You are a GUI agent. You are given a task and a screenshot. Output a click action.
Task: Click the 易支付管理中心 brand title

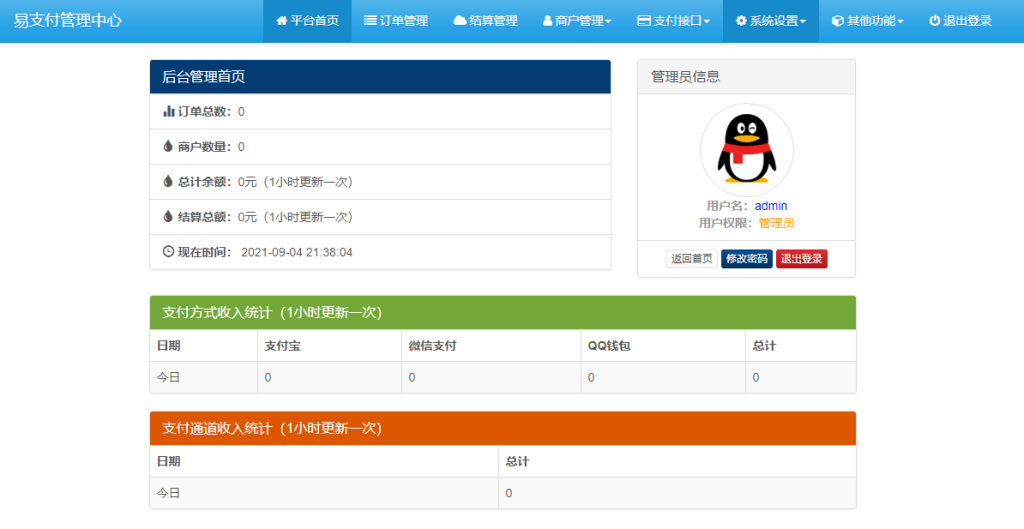point(68,20)
